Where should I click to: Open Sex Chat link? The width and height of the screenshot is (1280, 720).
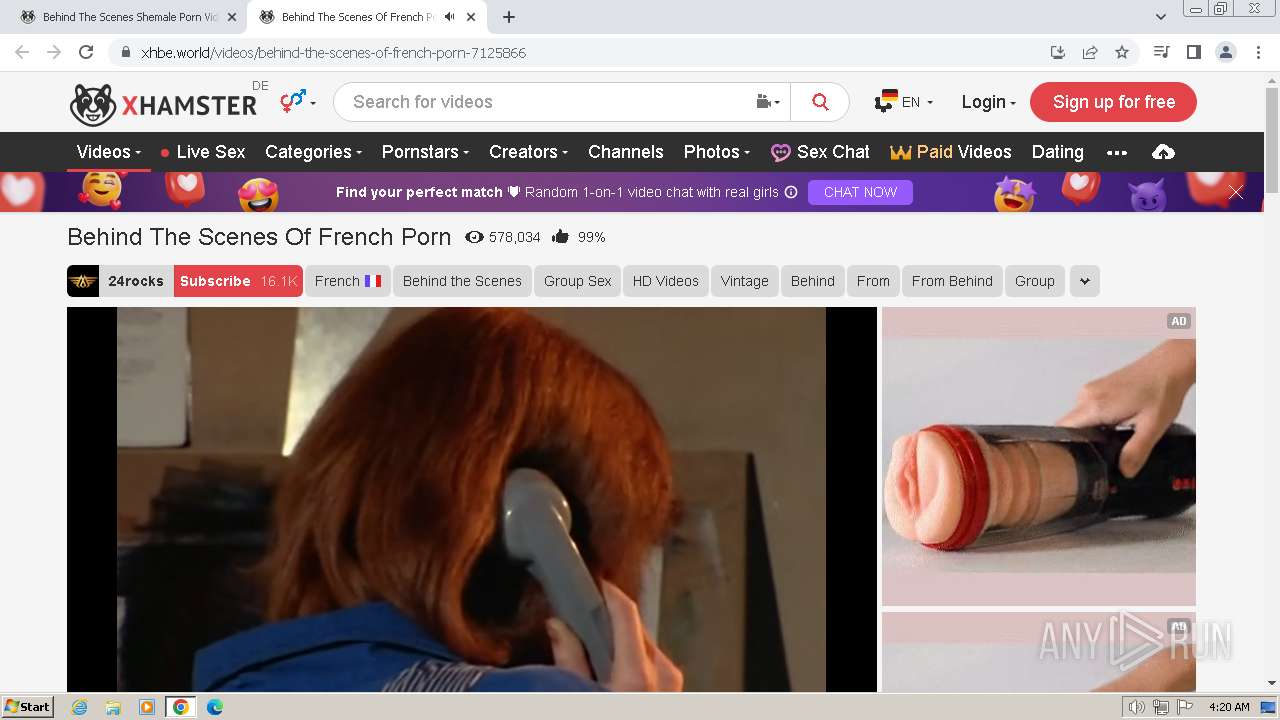820,152
